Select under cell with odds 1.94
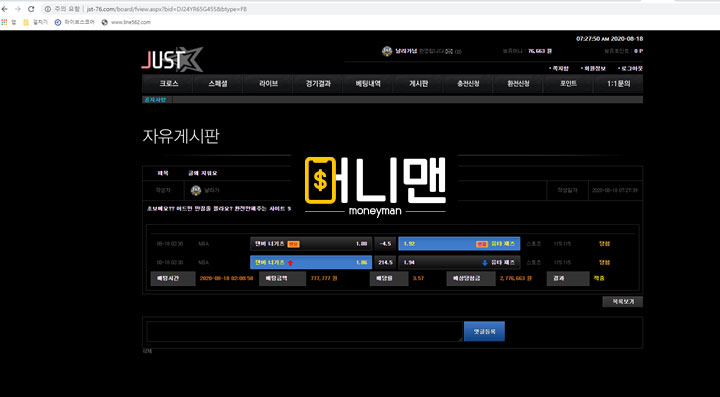The height and width of the screenshot is (397, 720). click(x=459, y=263)
